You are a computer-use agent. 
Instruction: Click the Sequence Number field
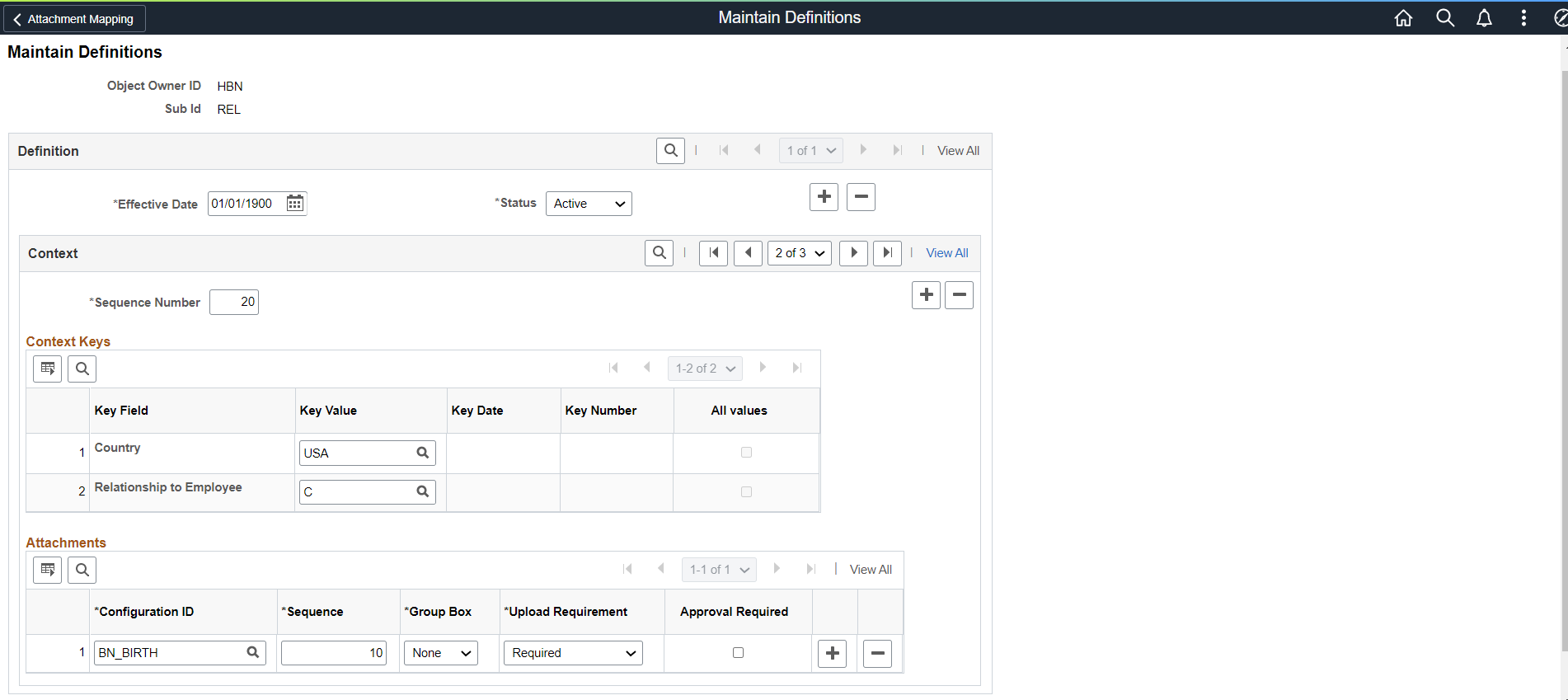[234, 303]
